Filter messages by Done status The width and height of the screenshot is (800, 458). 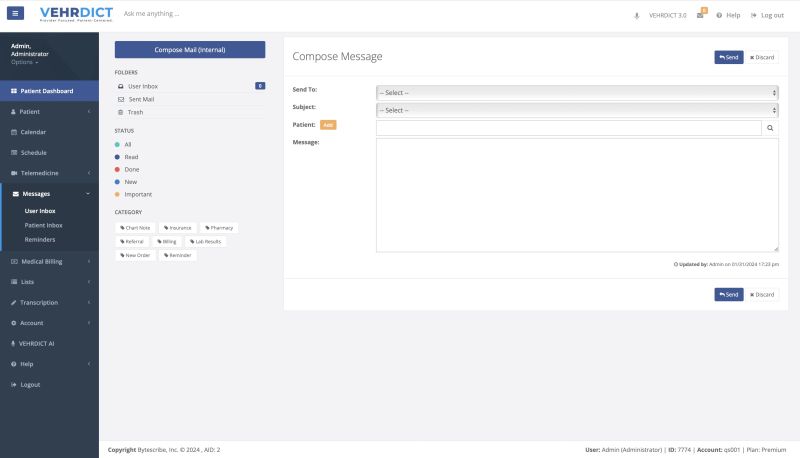coord(132,169)
